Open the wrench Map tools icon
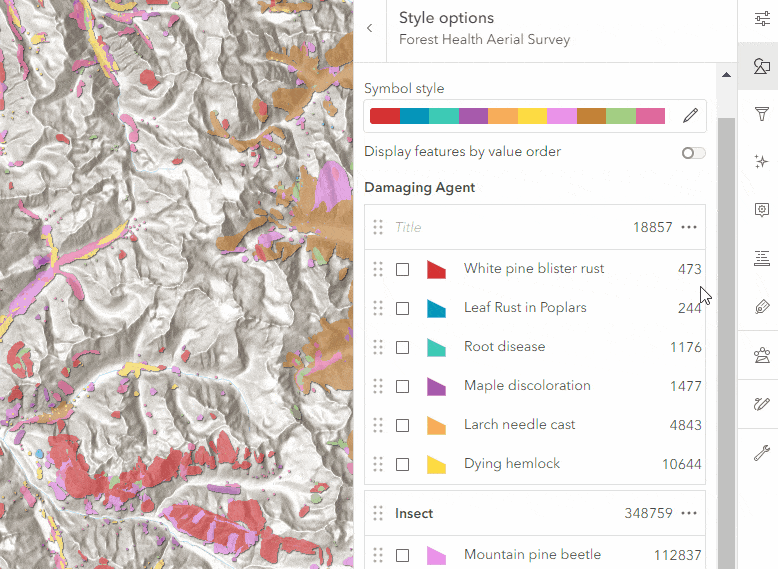The height and width of the screenshot is (569, 778). click(761, 454)
